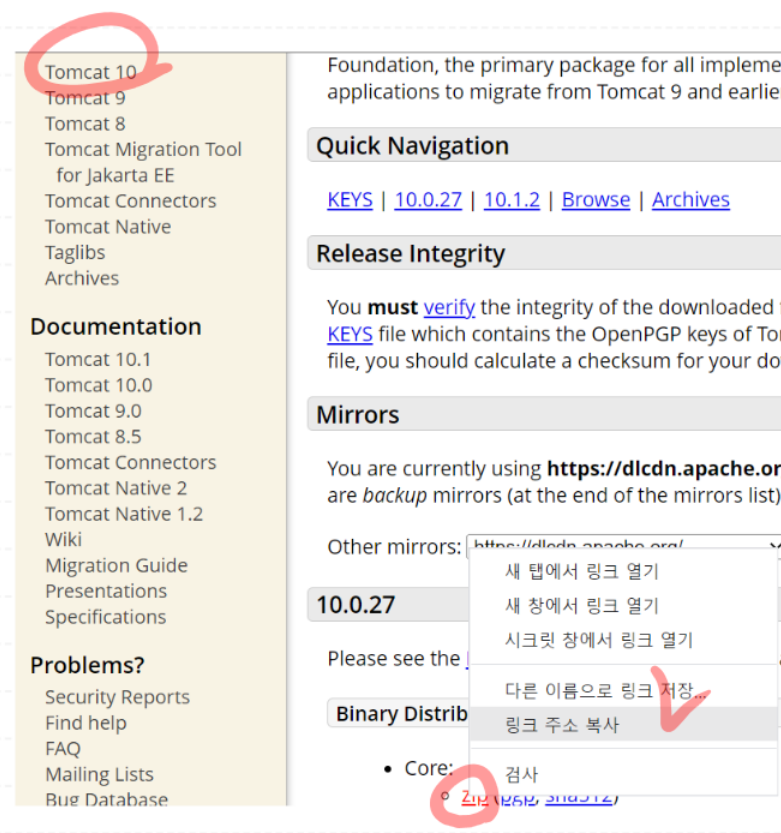Open the Taglibs link
The image size is (781, 833).
pyautogui.click(x=75, y=253)
